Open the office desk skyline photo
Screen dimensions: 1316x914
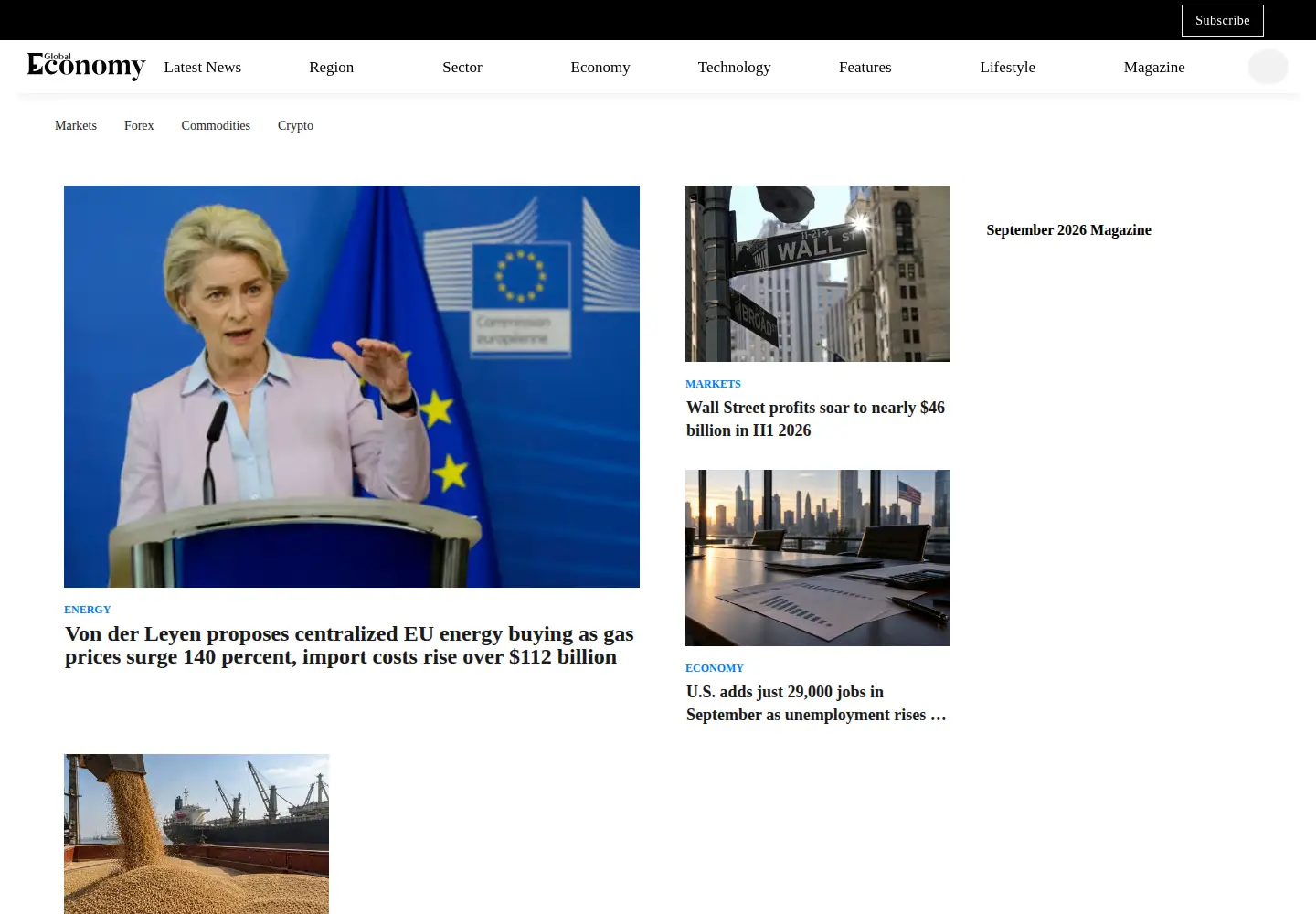(x=818, y=558)
